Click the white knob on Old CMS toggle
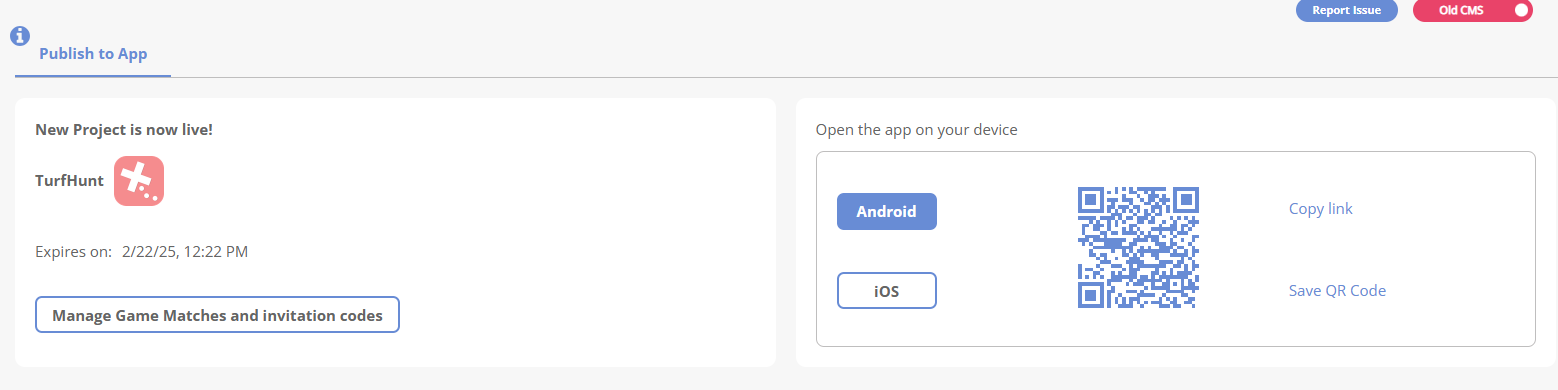This screenshot has width=1558, height=390. click(1521, 10)
